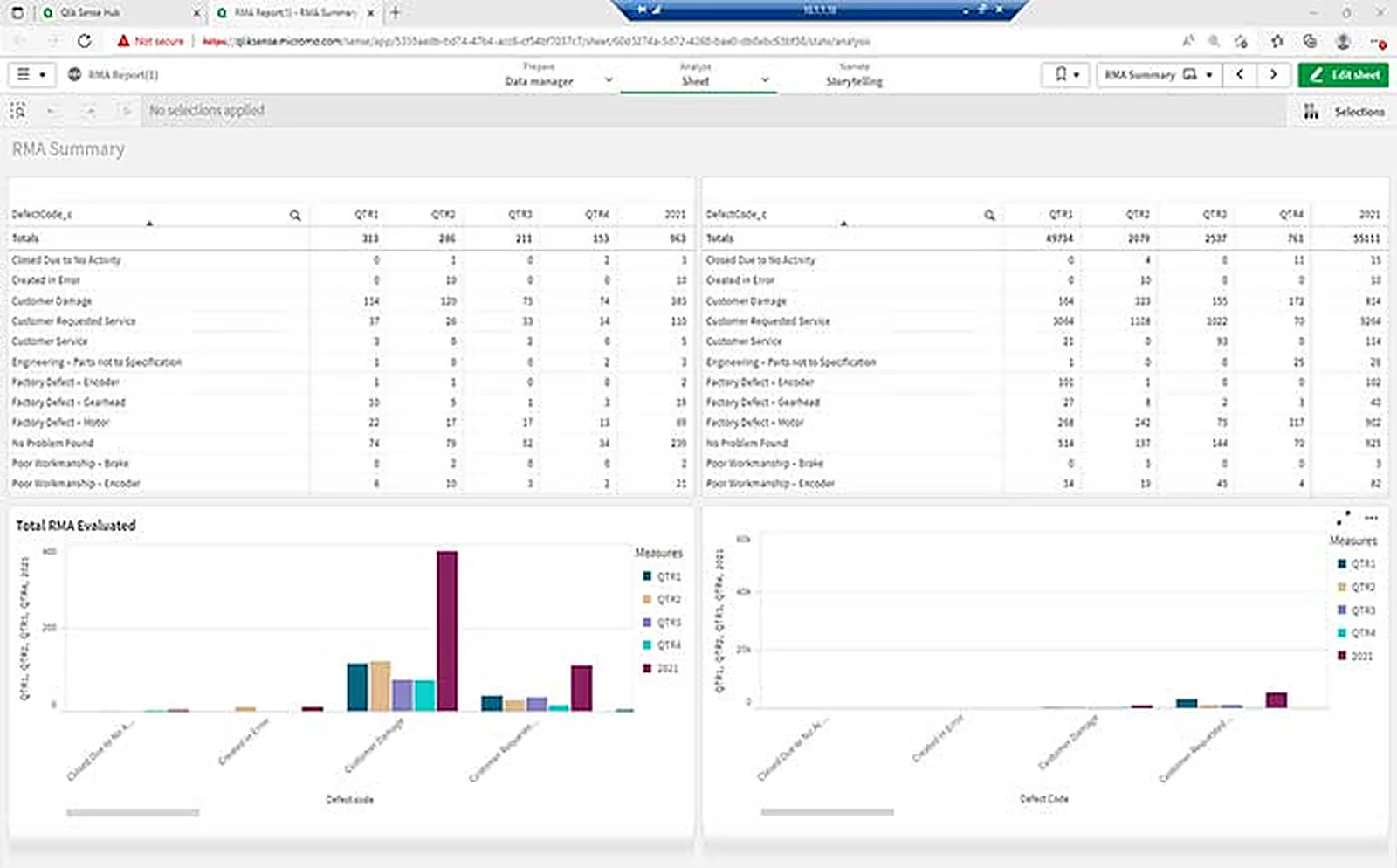Open the bookmarks dropdown
The image size is (1397, 868).
click(x=1066, y=75)
